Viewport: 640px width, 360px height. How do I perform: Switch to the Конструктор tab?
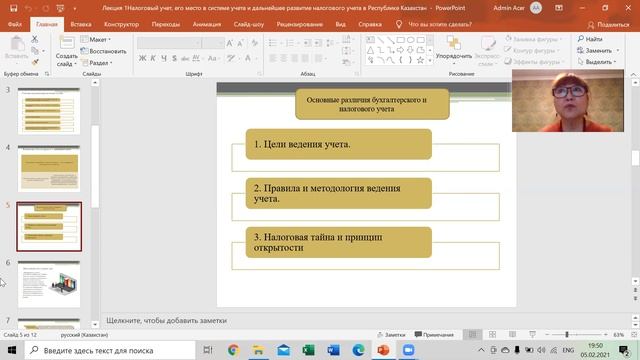click(121, 24)
